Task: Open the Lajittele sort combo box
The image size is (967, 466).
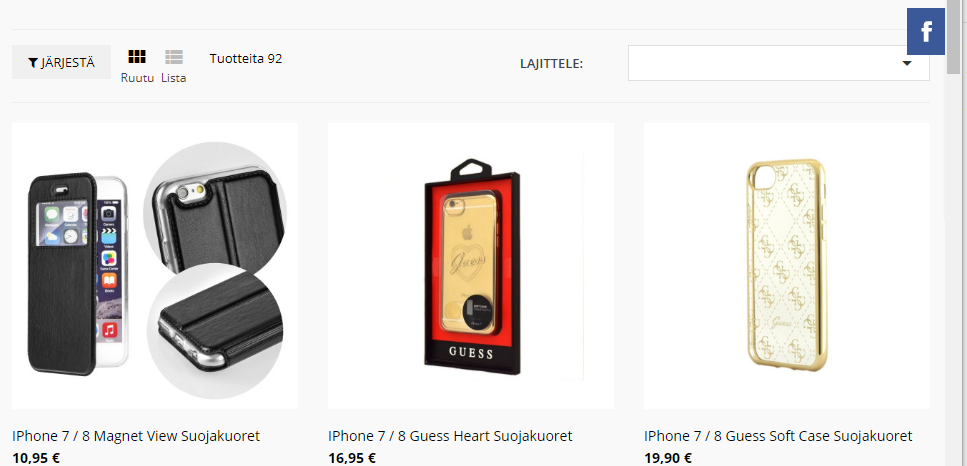Action: tap(778, 63)
